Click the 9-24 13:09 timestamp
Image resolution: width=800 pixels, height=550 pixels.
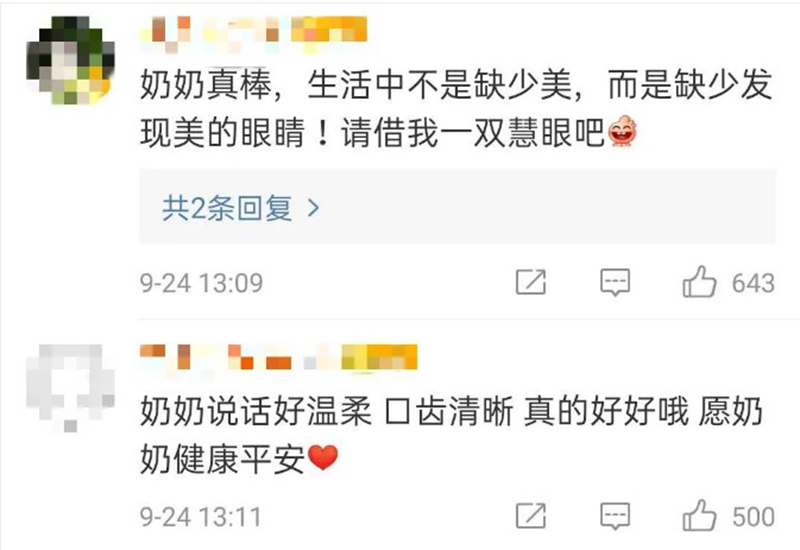click(202, 283)
